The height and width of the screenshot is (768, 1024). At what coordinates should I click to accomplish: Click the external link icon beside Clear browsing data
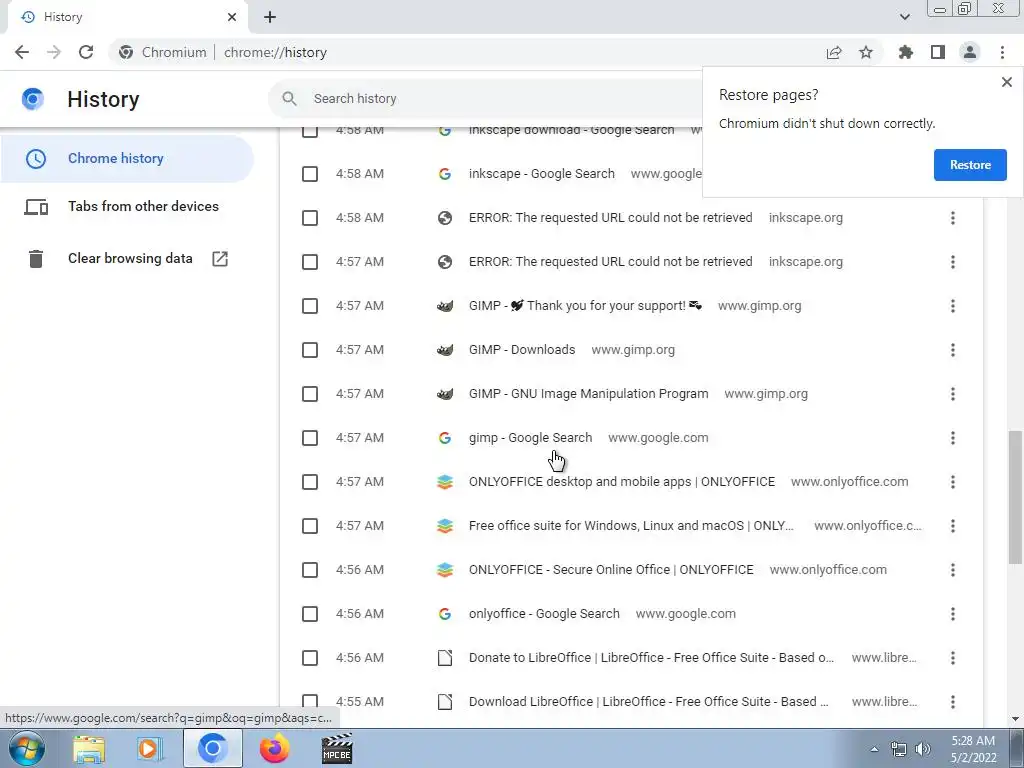pos(220,259)
